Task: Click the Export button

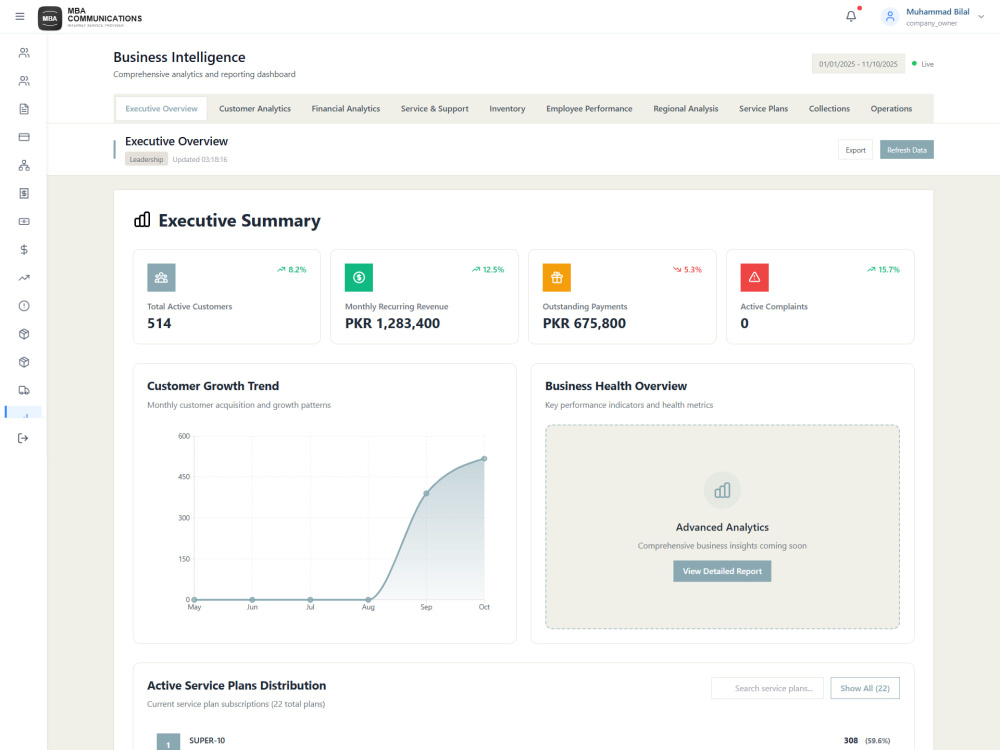Action: pyautogui.click(x=855, y=150)
